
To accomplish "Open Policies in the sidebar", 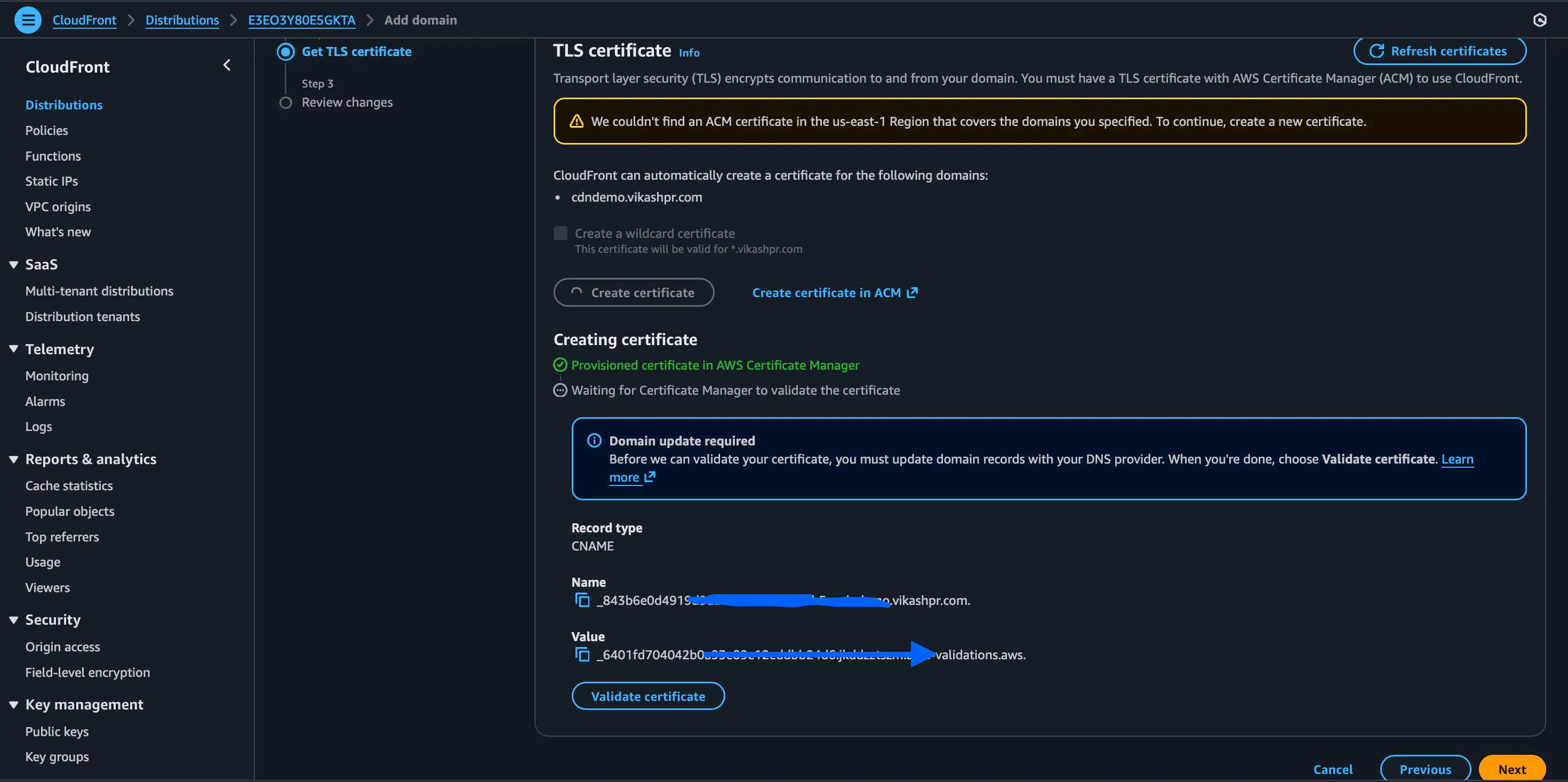I will (x=47, y=130).
